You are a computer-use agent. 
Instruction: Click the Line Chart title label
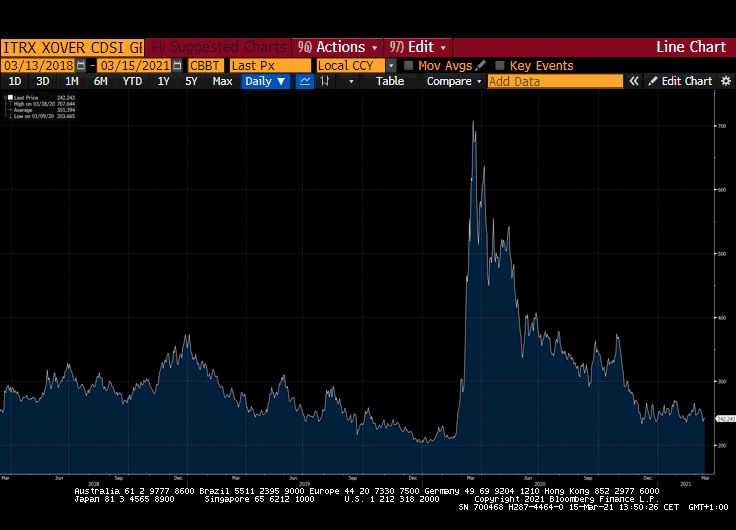tap(690, 47)
